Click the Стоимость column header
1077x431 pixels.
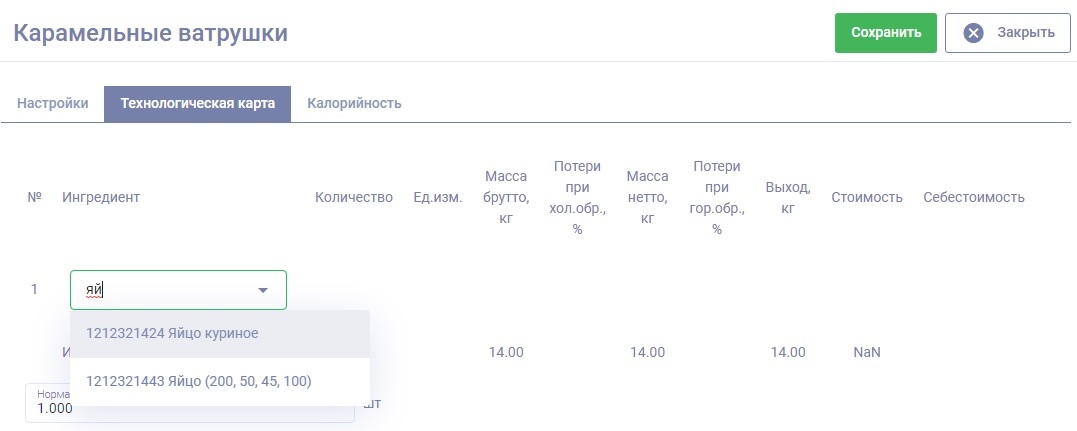(866, 197)
